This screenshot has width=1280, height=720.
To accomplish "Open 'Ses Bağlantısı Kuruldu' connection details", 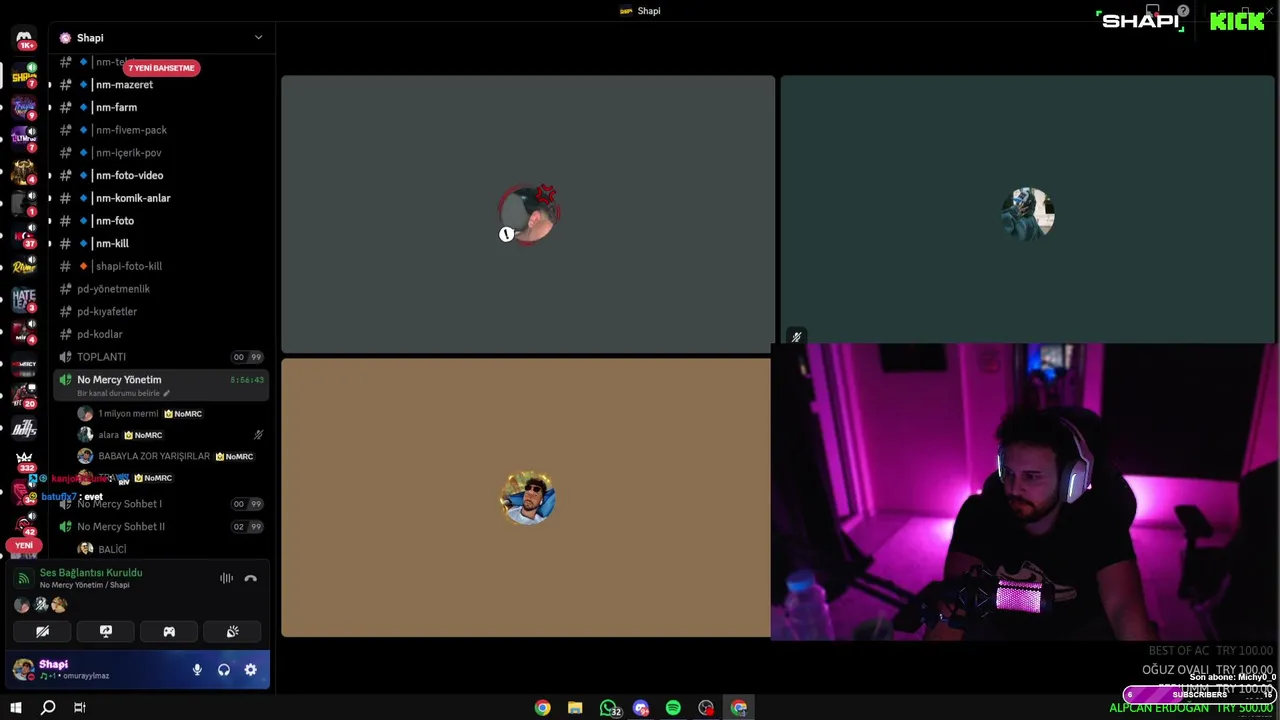I will (90, 573).
